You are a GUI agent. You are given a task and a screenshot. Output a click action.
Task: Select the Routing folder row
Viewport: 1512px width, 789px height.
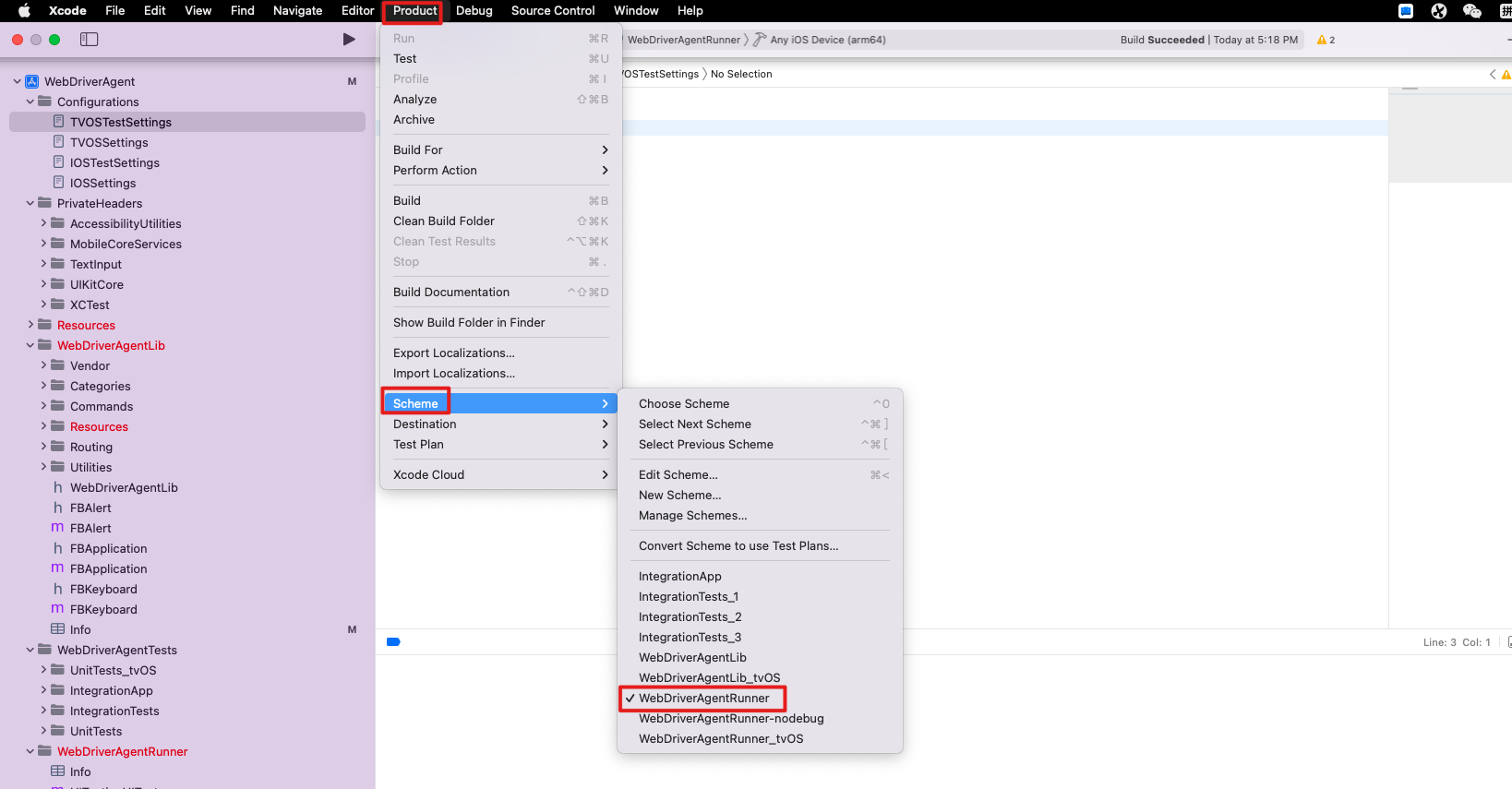[187, 447]
